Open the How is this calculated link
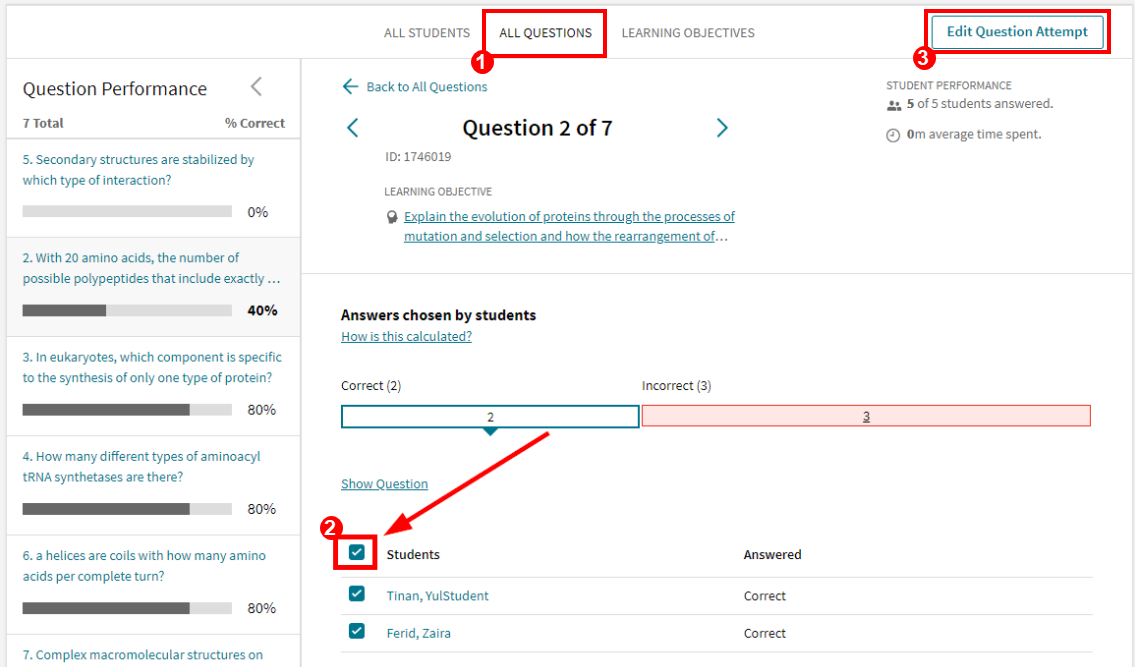 (405, 336)
